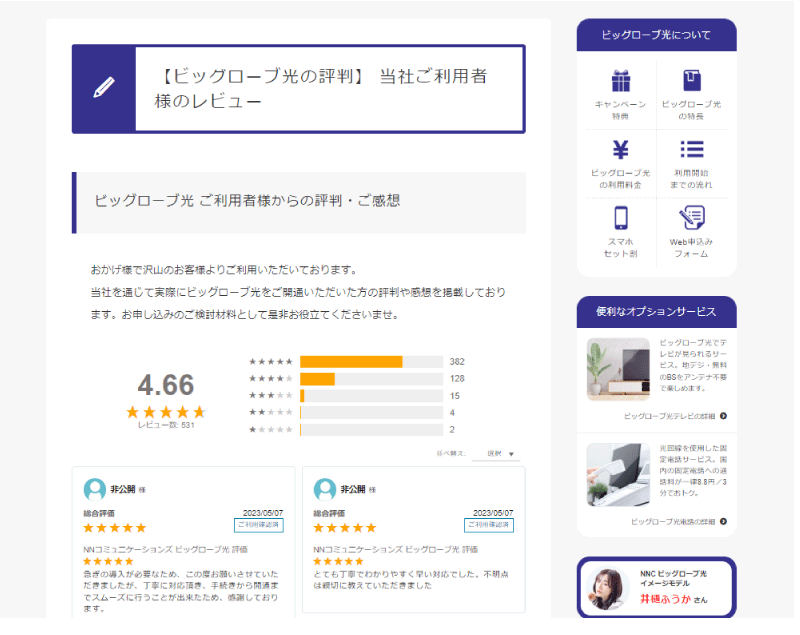This screenshot has width=800, height=635.
Task: Click the two-star rating bar with 4
Action: click(x=371, y=413)
